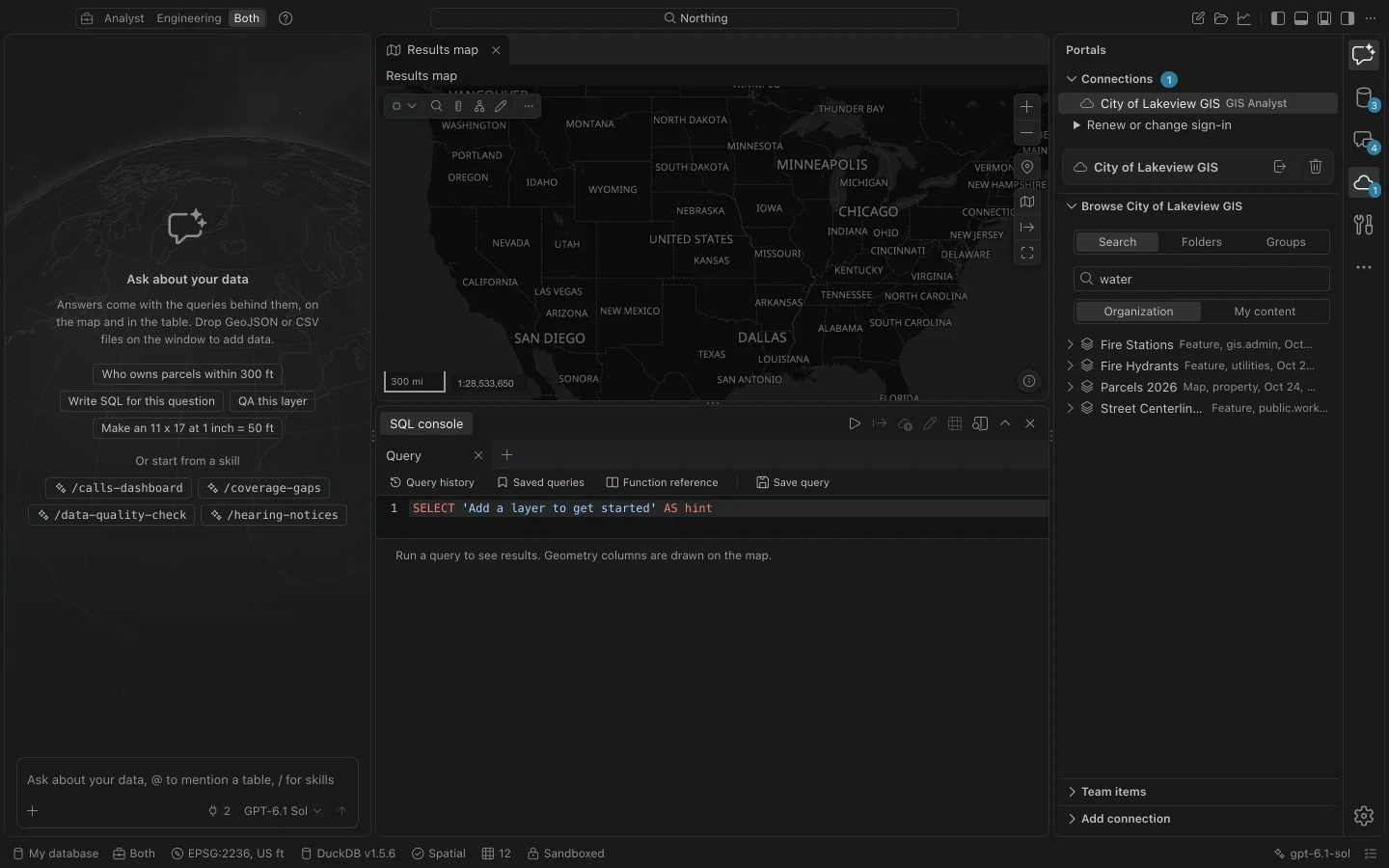The image size is (1389, 868).
Task: Click the hierarchy tool on the map toolbar
Action: tap(479, 106)
